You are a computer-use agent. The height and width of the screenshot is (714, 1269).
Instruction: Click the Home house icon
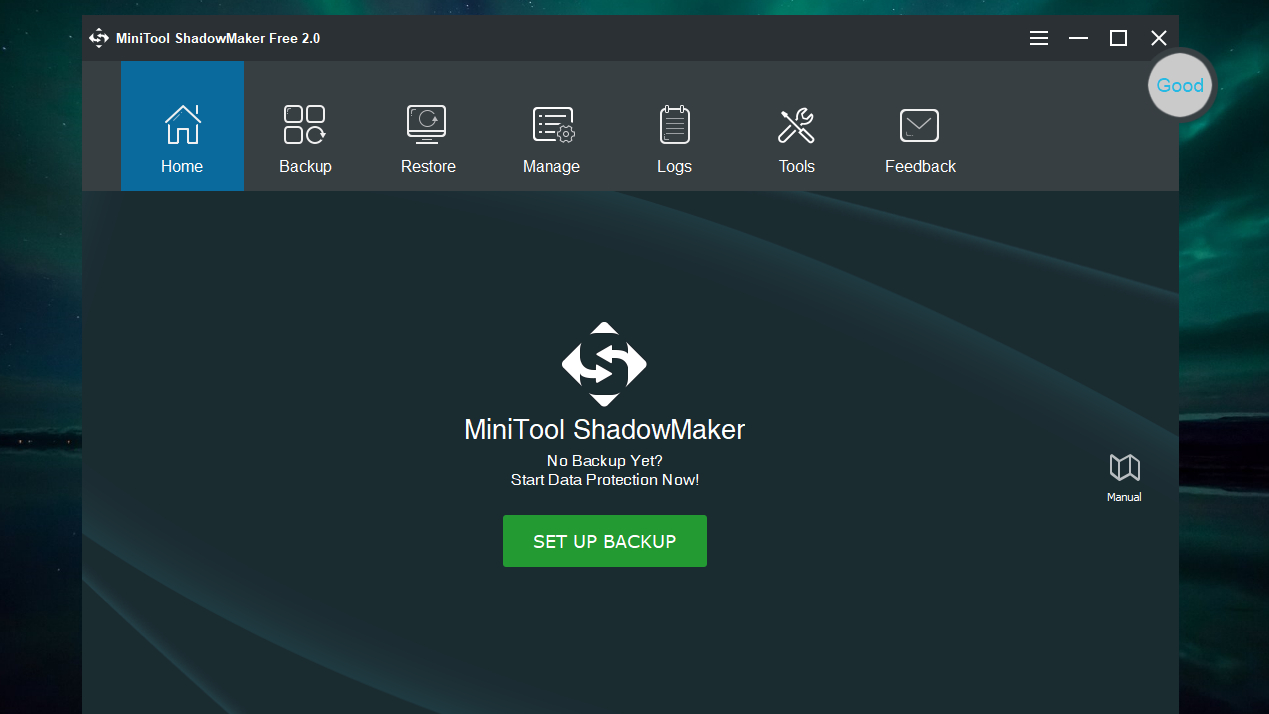[x=182, y=125]
